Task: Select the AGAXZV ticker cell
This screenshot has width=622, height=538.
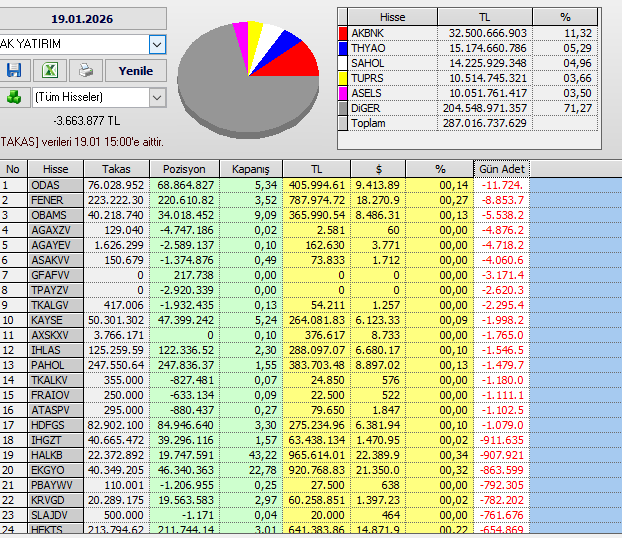Action: coord(56,231)
